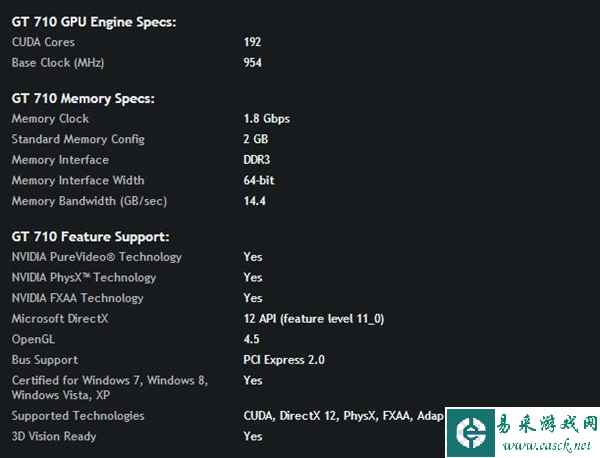Open the www.easck.net watermark link
The width and height of the screenshot is (600, 458).
pos(548,446)
